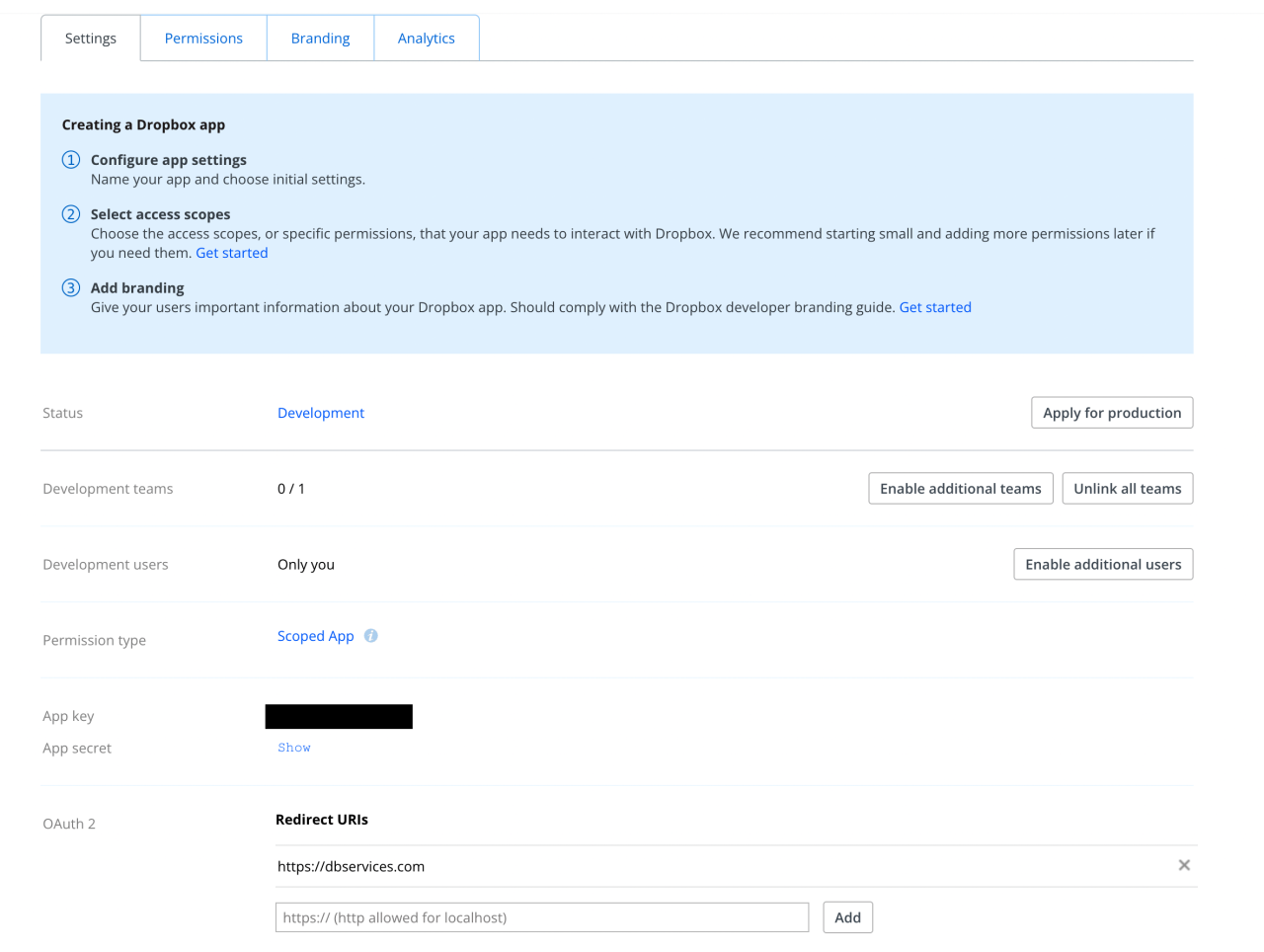Click the 'Development users' label
This screenshot has width=1264, height=952.
click(x=106, y=565)
